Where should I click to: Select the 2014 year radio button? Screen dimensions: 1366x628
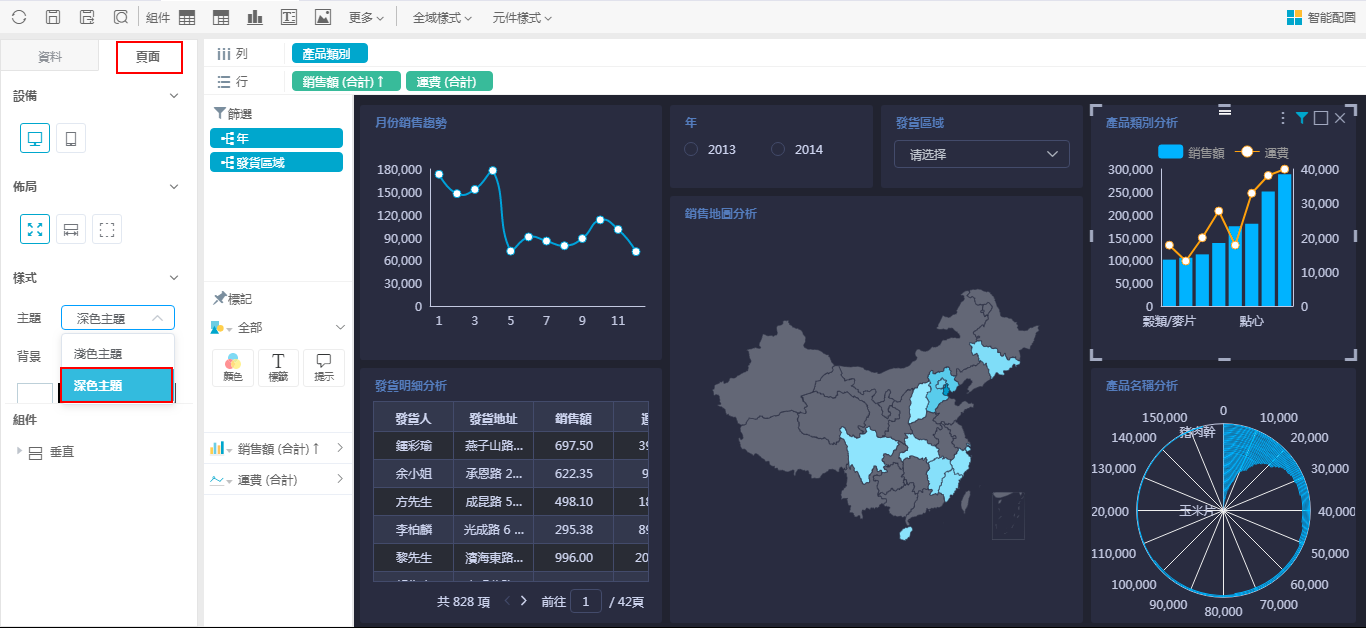[779, 150]
